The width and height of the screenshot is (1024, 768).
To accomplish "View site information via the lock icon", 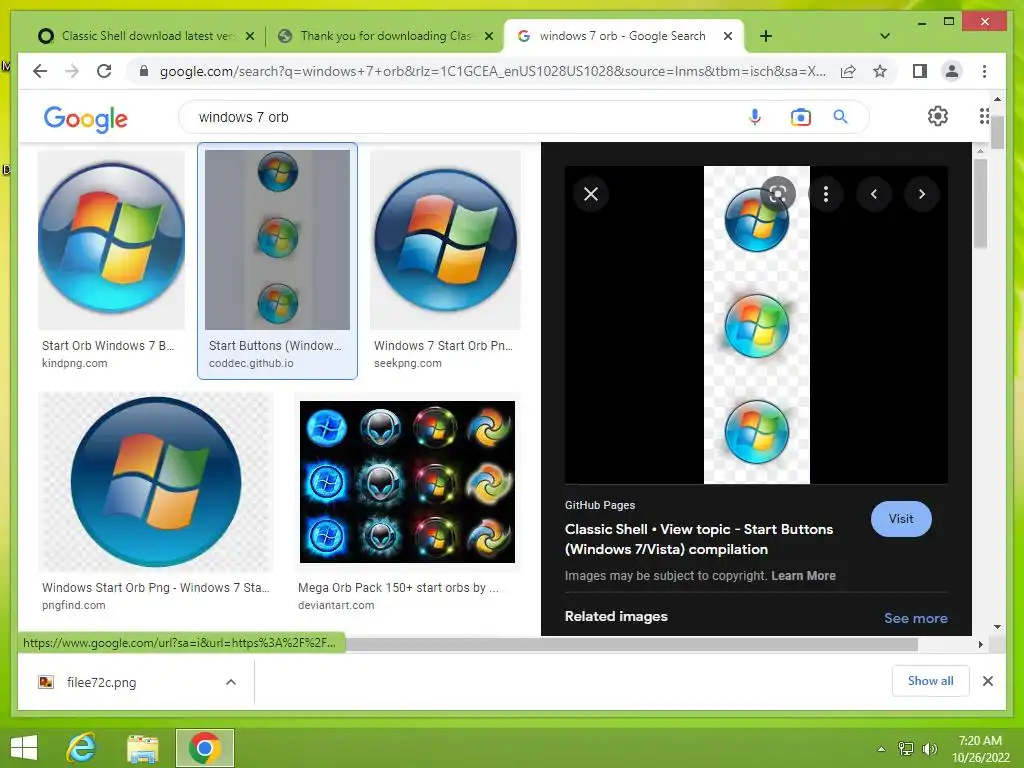I will 144,71.
